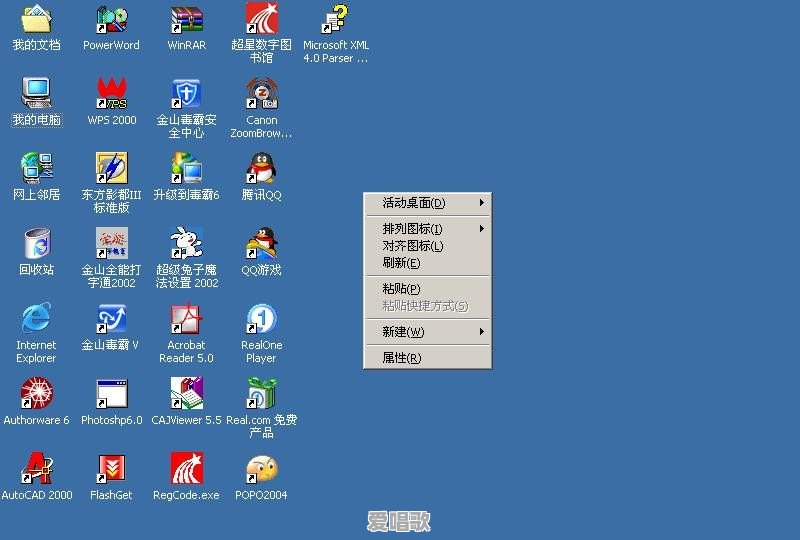
Task: Click the 升级到毒霸6 shortcut
Action: coord(187,168)
